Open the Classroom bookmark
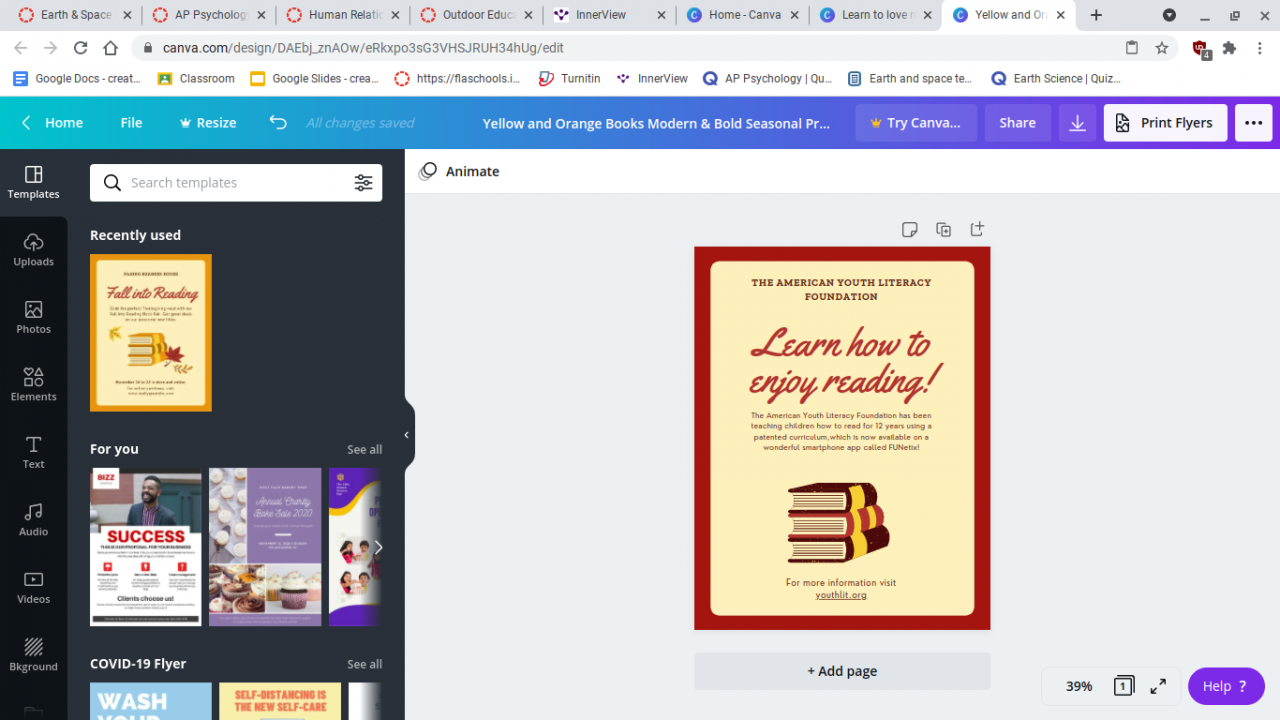The image size is (1280, 720). [x=196, y=78]
